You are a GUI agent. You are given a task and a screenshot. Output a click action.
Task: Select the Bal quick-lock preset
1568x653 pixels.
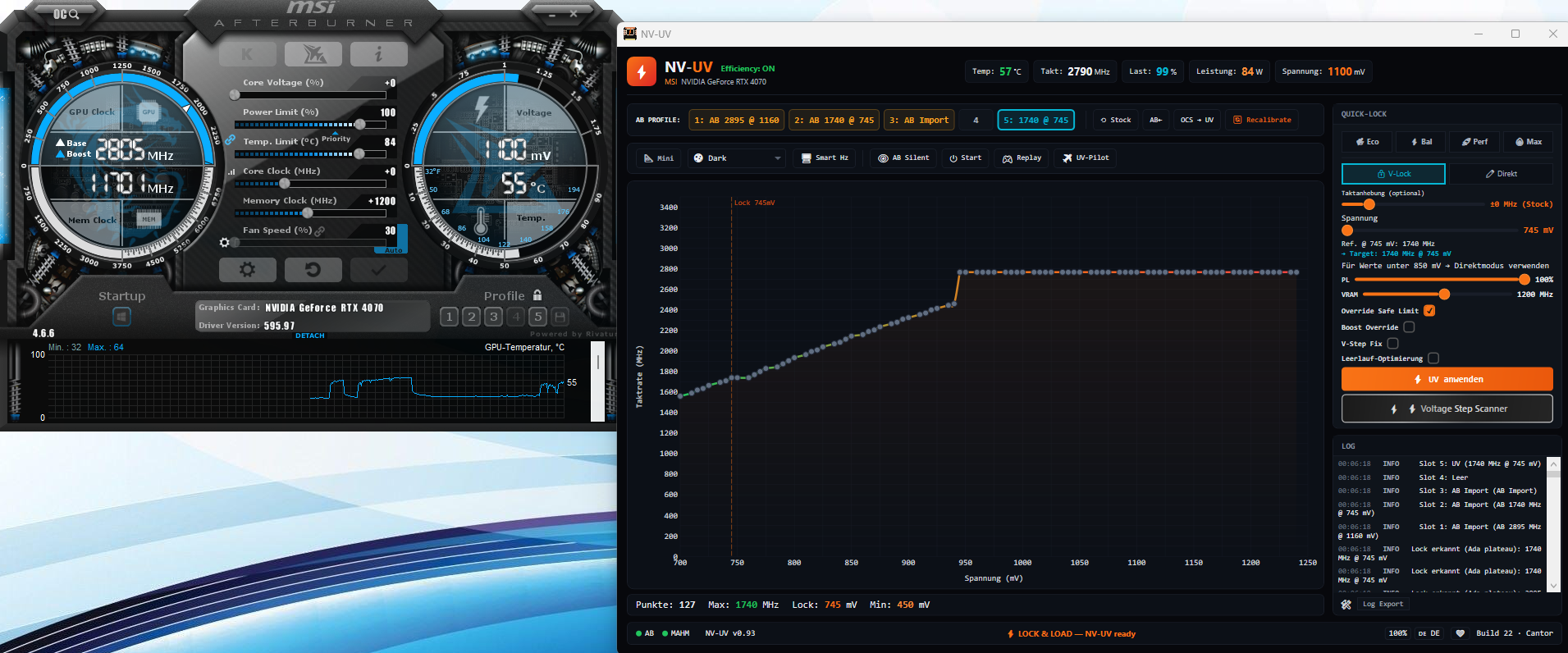(1422, 142)
